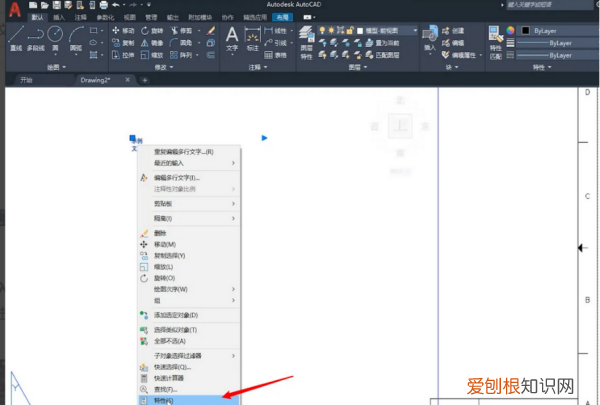Toggle layer on/off lightbulb icon
The image size is (600, 405).
point(322,30)
